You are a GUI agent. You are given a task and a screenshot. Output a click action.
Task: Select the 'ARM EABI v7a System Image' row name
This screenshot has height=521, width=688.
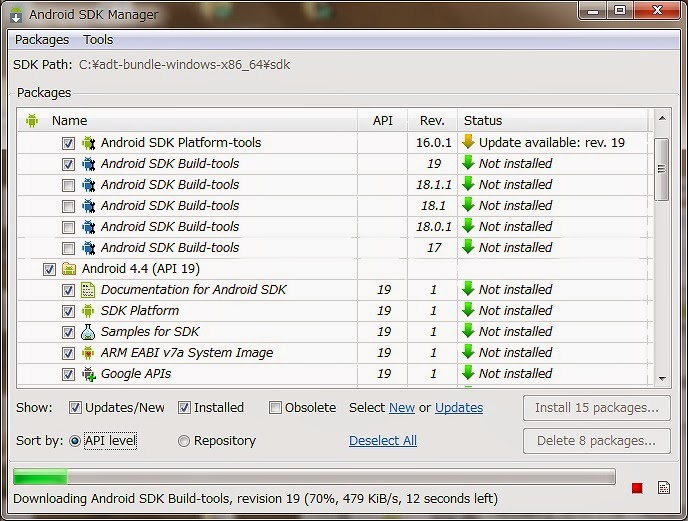point(187,353)
